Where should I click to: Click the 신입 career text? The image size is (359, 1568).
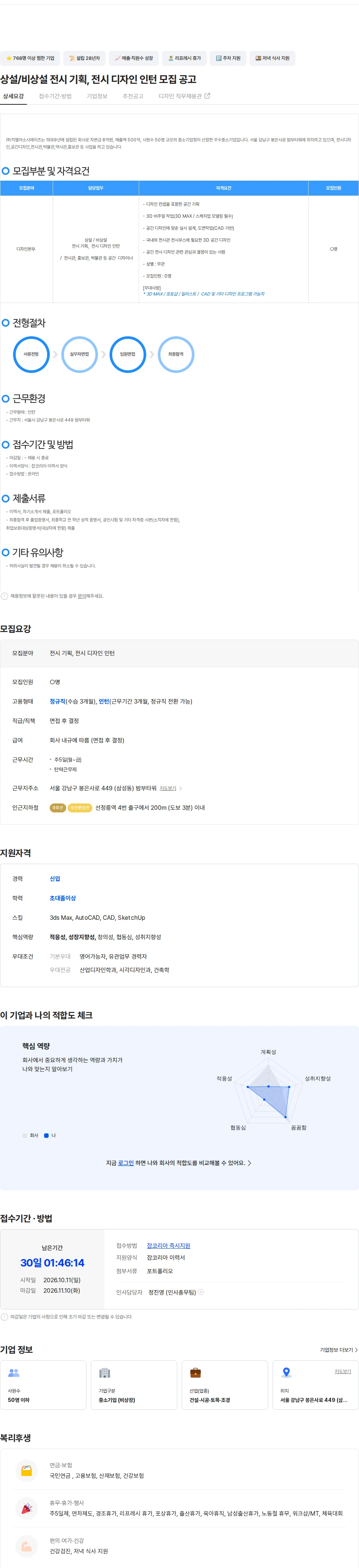(55, 878)
